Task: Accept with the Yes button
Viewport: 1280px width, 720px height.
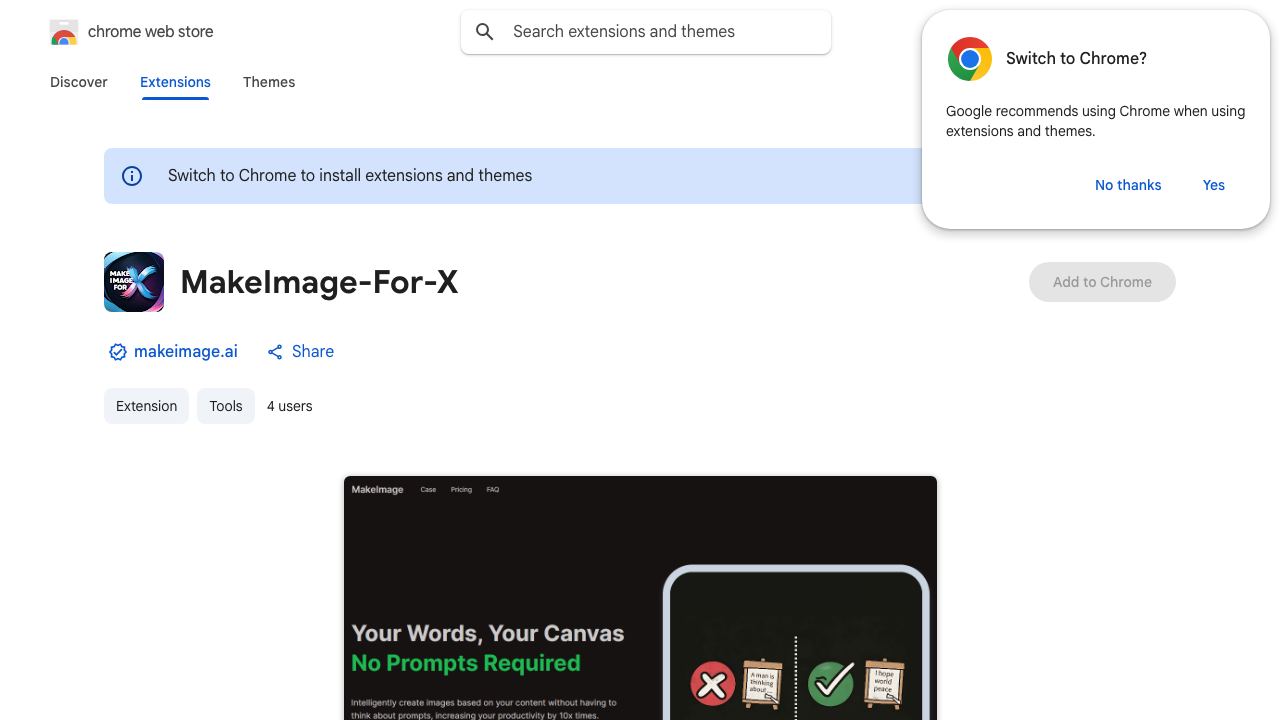Action: coord(1214,185)
